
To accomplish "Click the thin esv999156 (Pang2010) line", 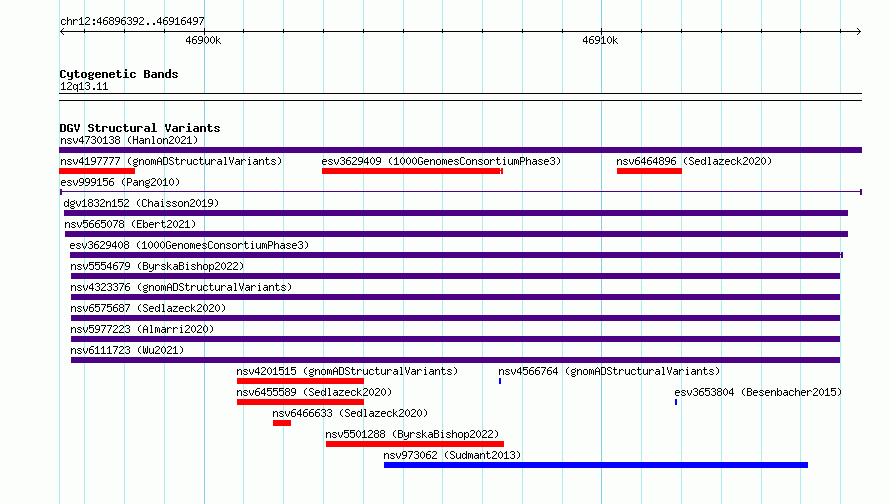I will [x=460, y=192].
